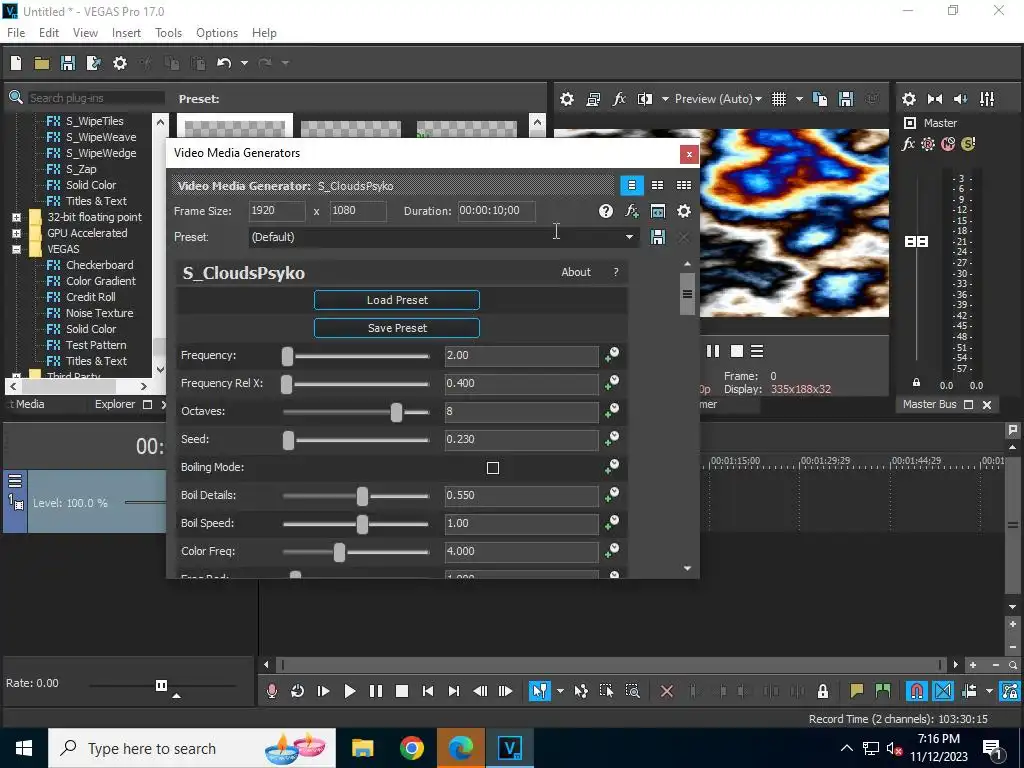
Task: Click the Stop button in transport bar
Action: [x=402, y=691]
